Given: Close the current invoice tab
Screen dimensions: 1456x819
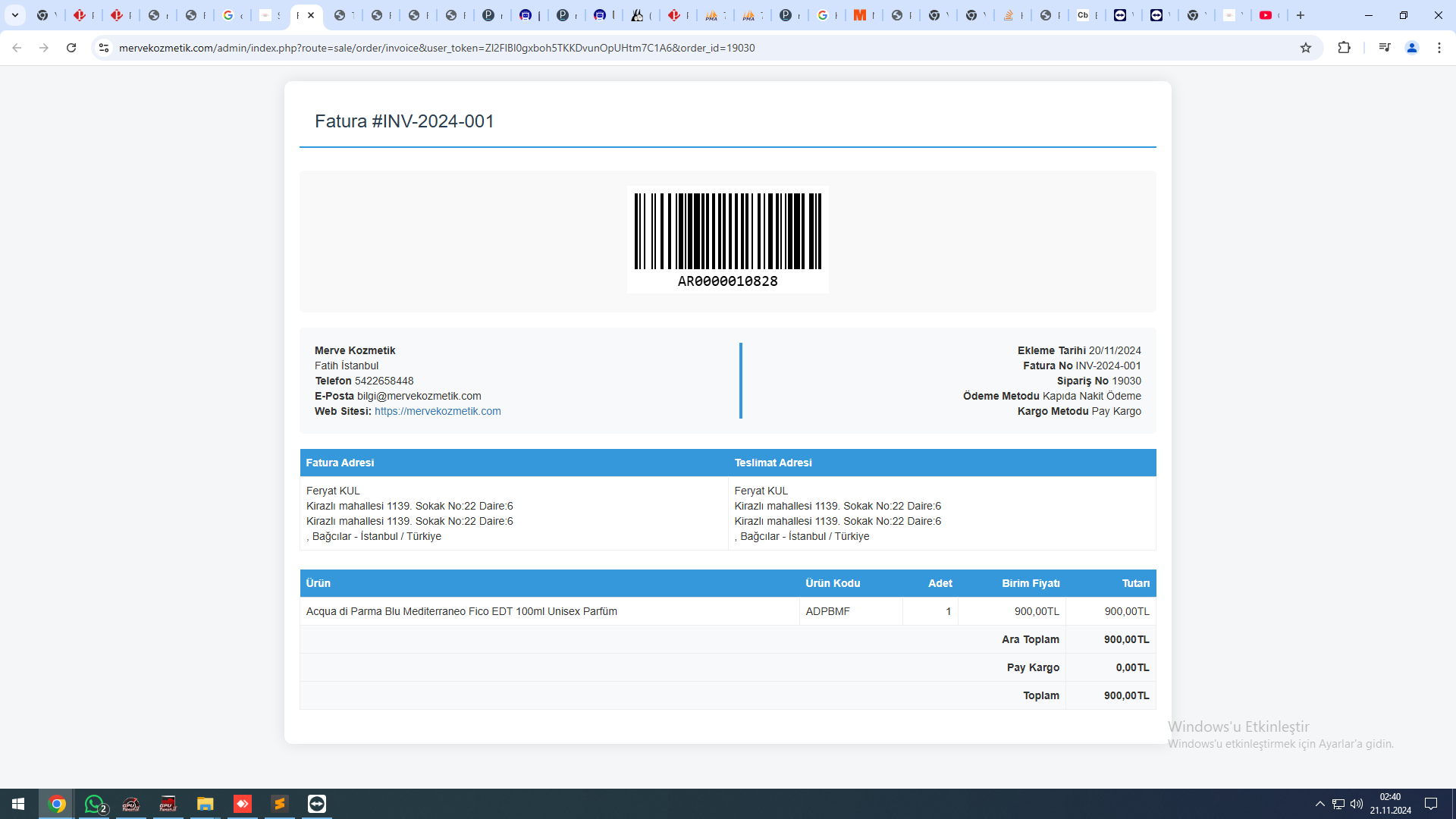Looking at the screenshot, I should [x=311, y=15].
